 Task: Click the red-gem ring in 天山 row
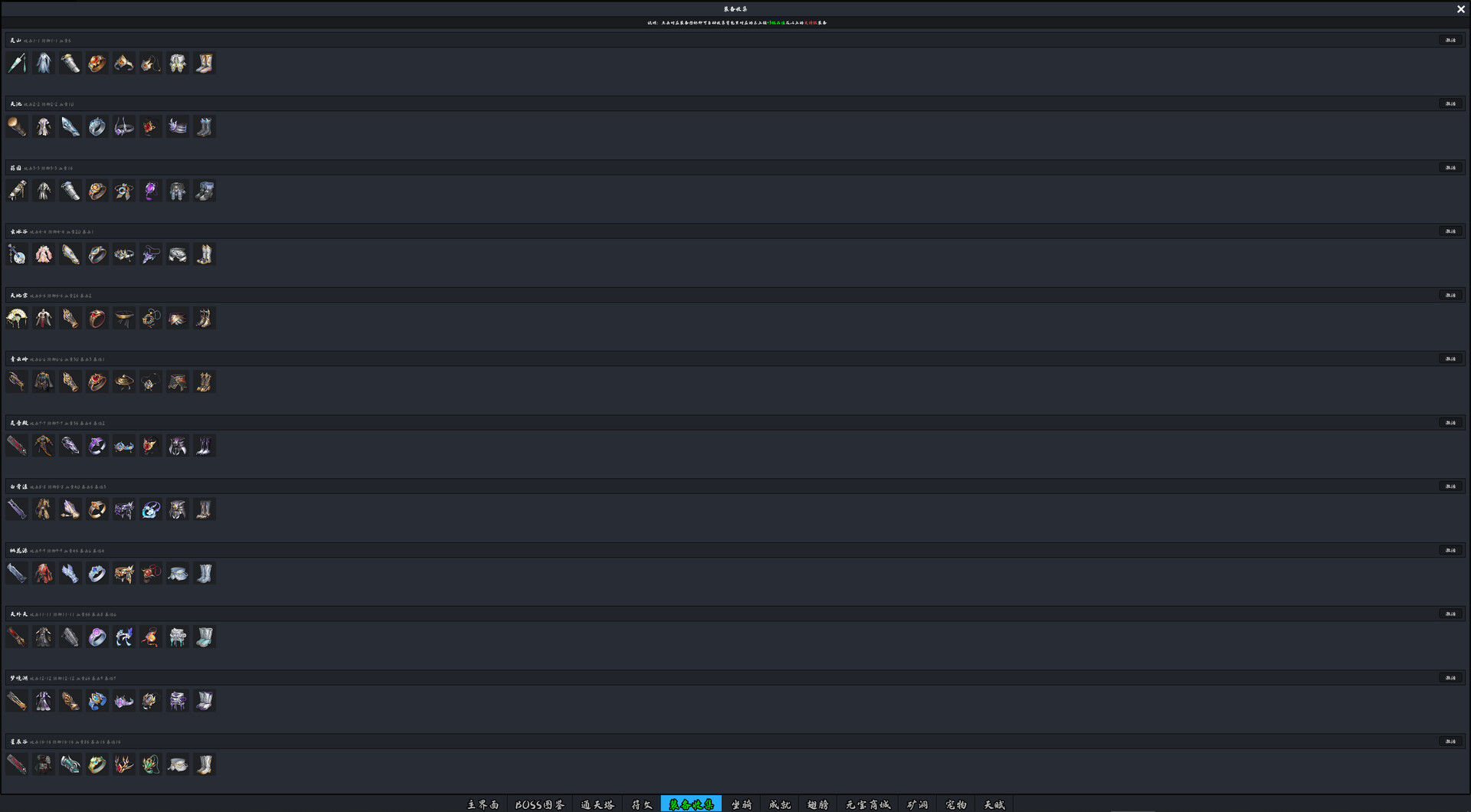(x=97, y=64)
